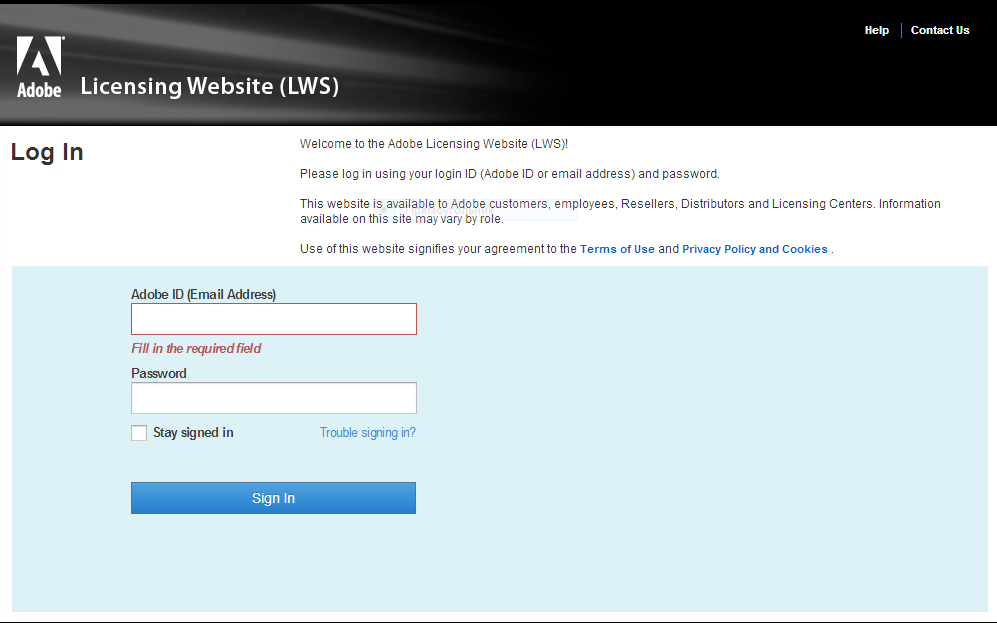Image resolution: width=997 pixels, height=623 pixels.
Task: Open the Help link
Action: [x=876, y=31]
